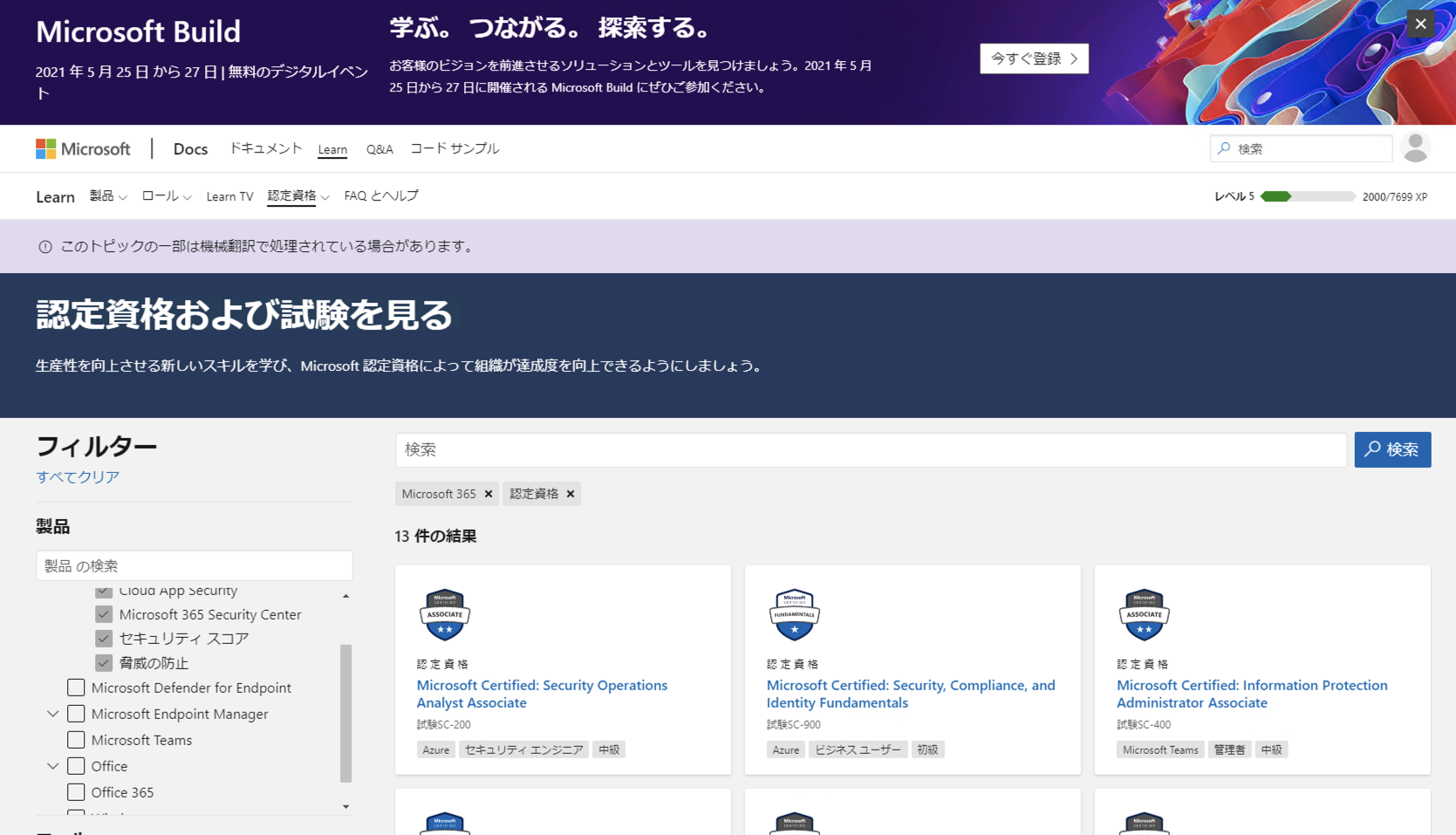The width and height of the screenshot is (1456, 835).
Task: Check the Microsoft Teams filter
Action: [x=76, y=740]
